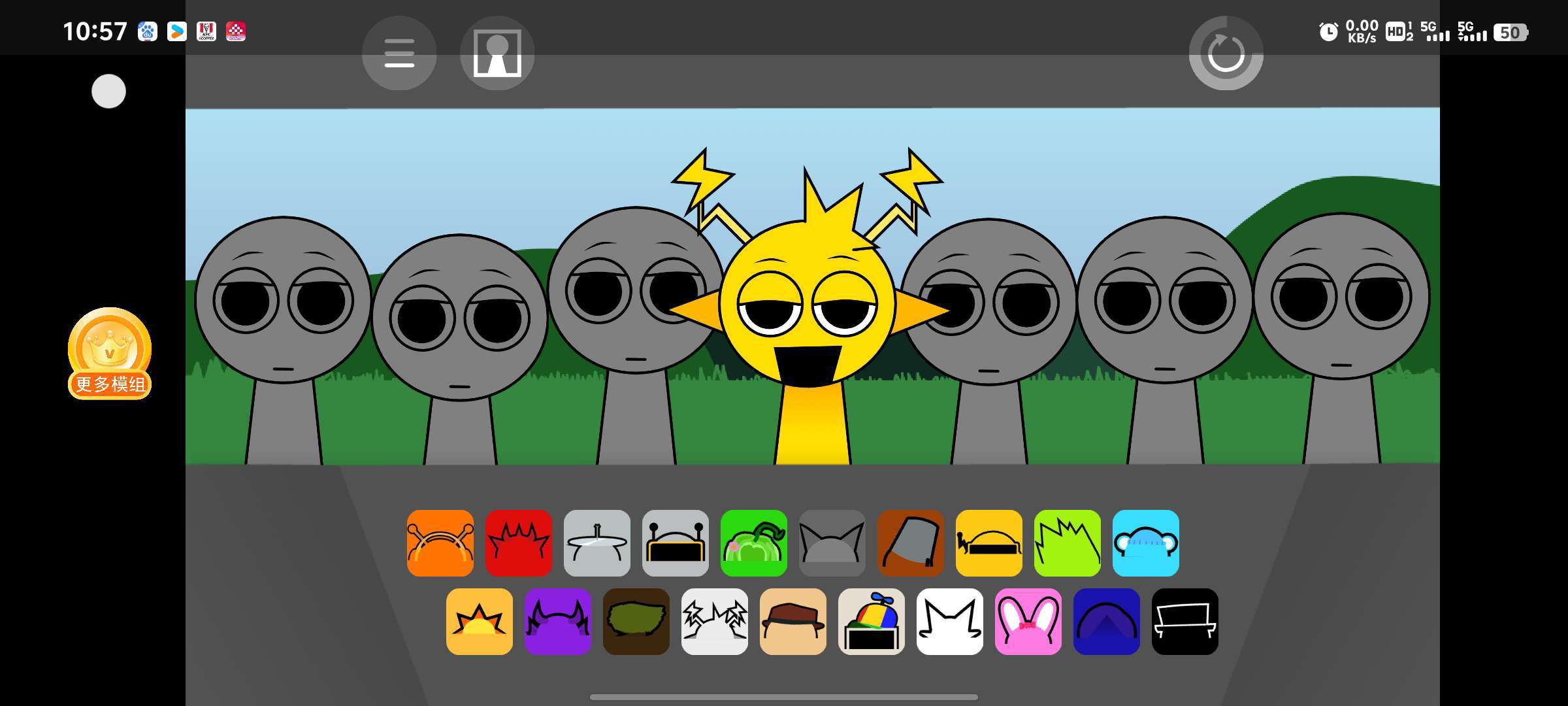Pick the brown fedora hat icon
Screen dimensions: 1568x706
tap(792, 622)
